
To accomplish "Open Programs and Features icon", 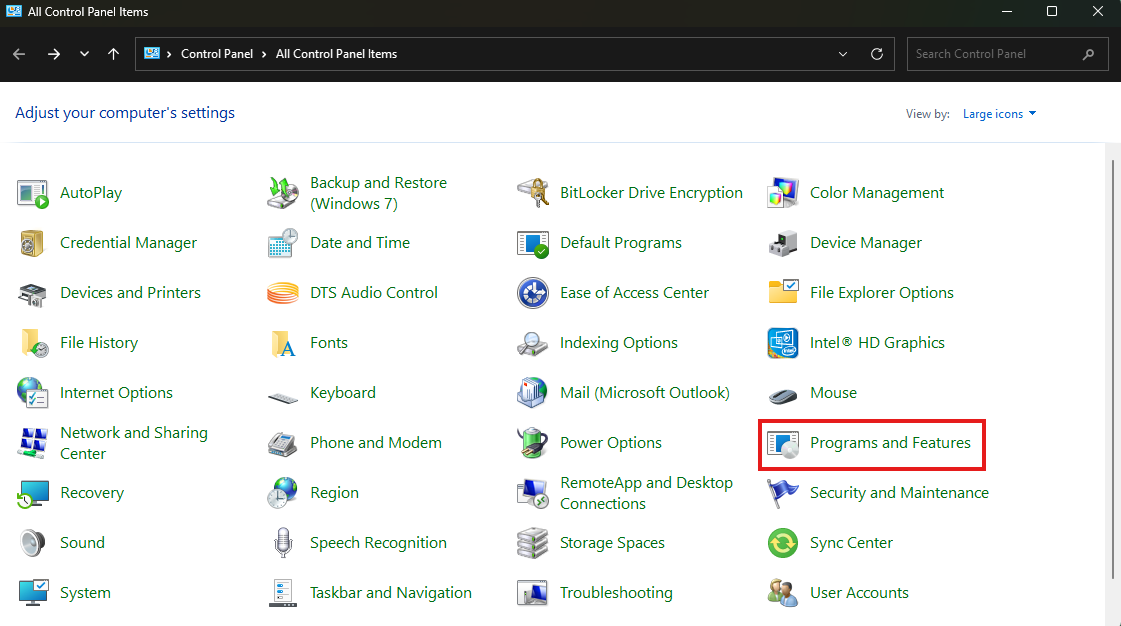I will pos(783,443).
